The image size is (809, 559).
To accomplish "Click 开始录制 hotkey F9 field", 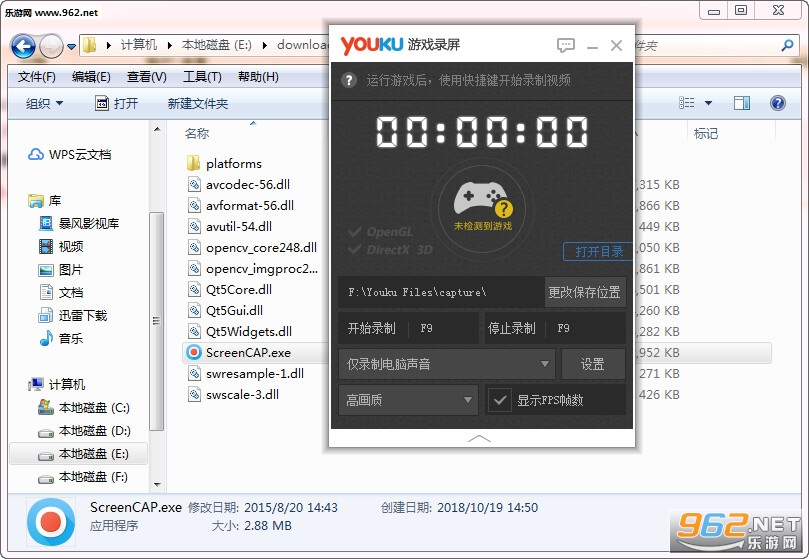I will point(409,328).
